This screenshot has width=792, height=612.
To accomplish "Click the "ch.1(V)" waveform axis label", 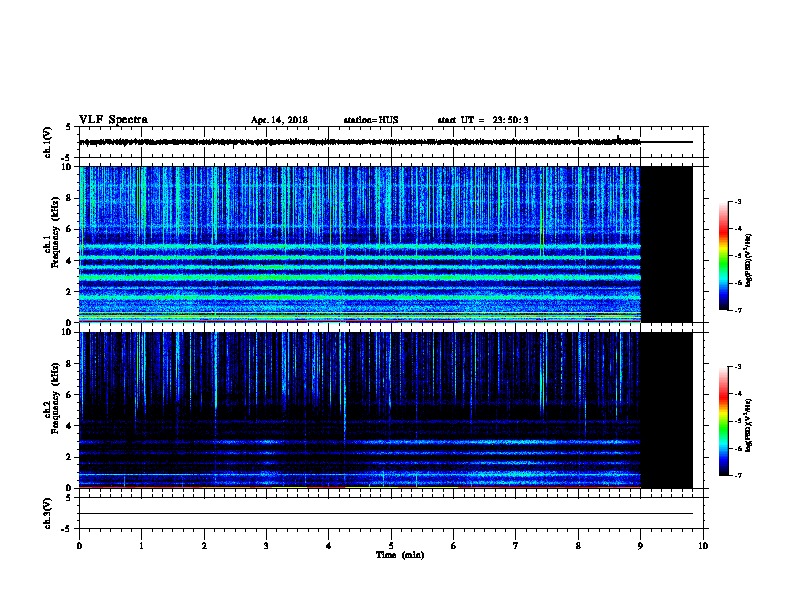I will [47, 142].
